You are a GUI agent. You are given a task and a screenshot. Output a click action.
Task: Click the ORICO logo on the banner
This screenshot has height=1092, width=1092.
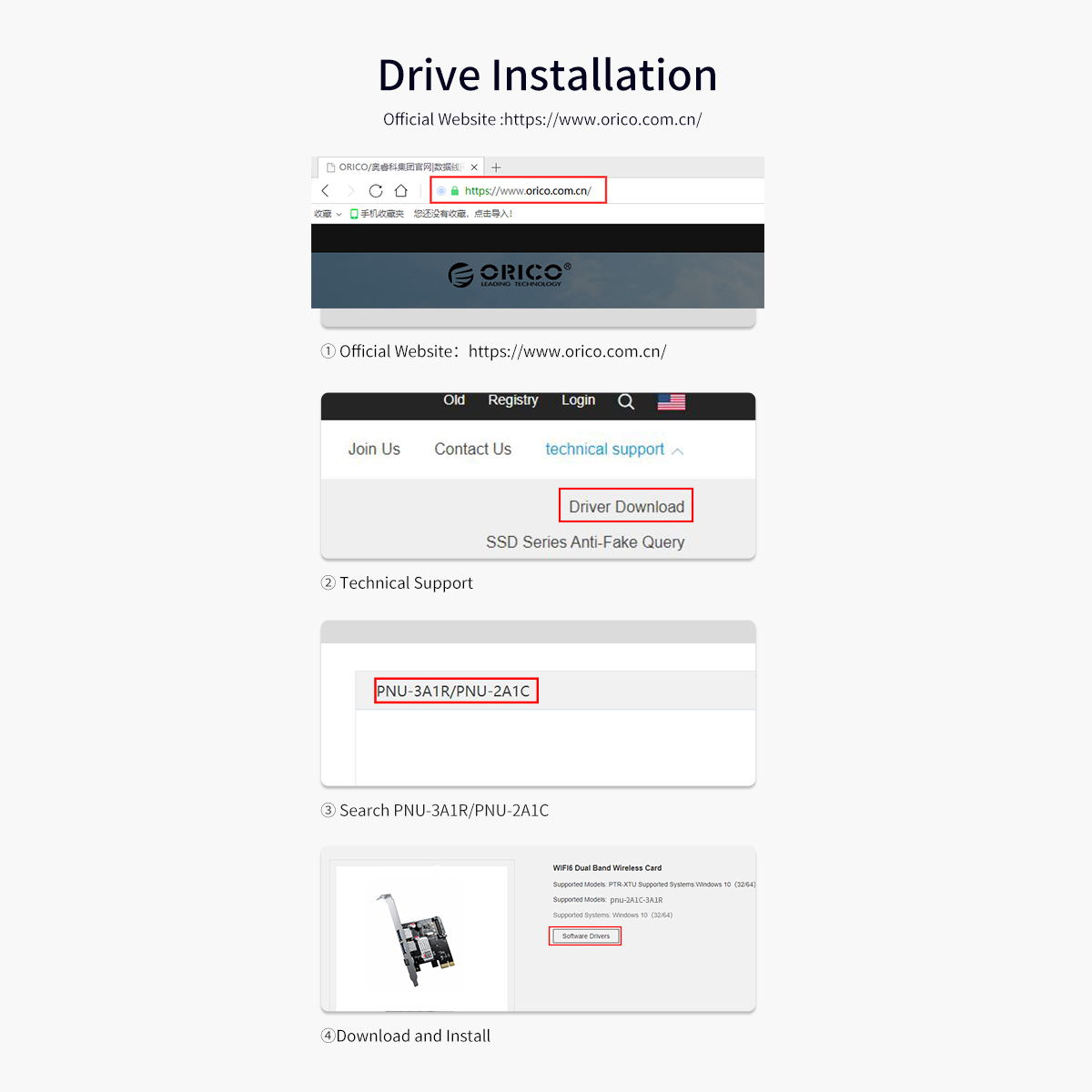(x=510, y=274)
